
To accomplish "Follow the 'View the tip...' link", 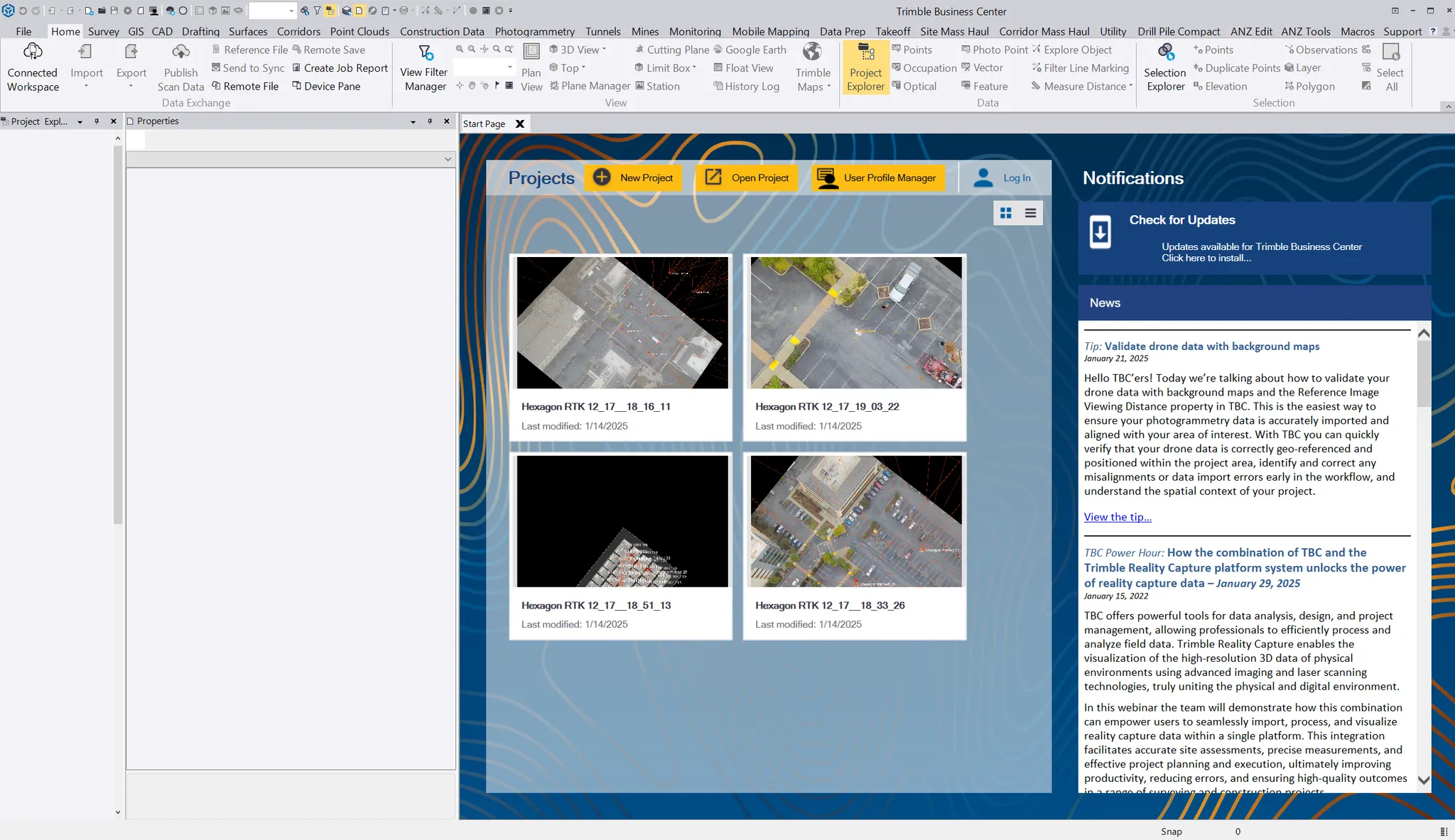I will [1118, 517].
